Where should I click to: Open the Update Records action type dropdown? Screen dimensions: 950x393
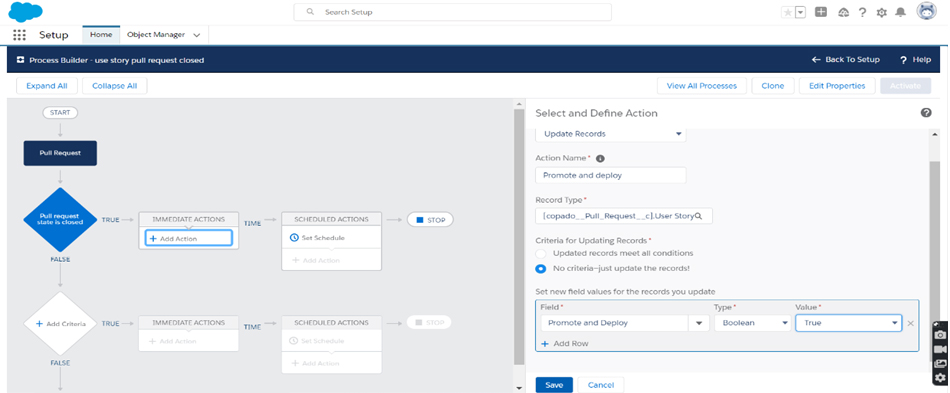611,134
